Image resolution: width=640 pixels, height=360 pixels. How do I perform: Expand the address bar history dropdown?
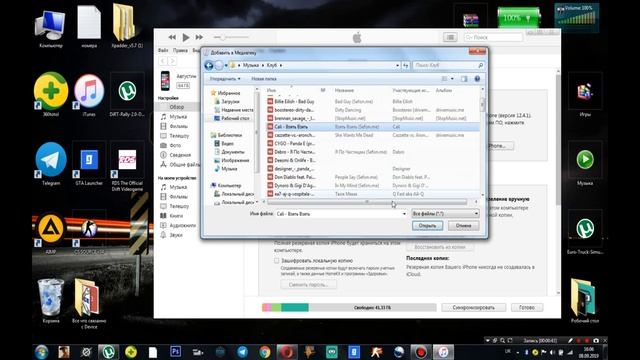point(397,65)
